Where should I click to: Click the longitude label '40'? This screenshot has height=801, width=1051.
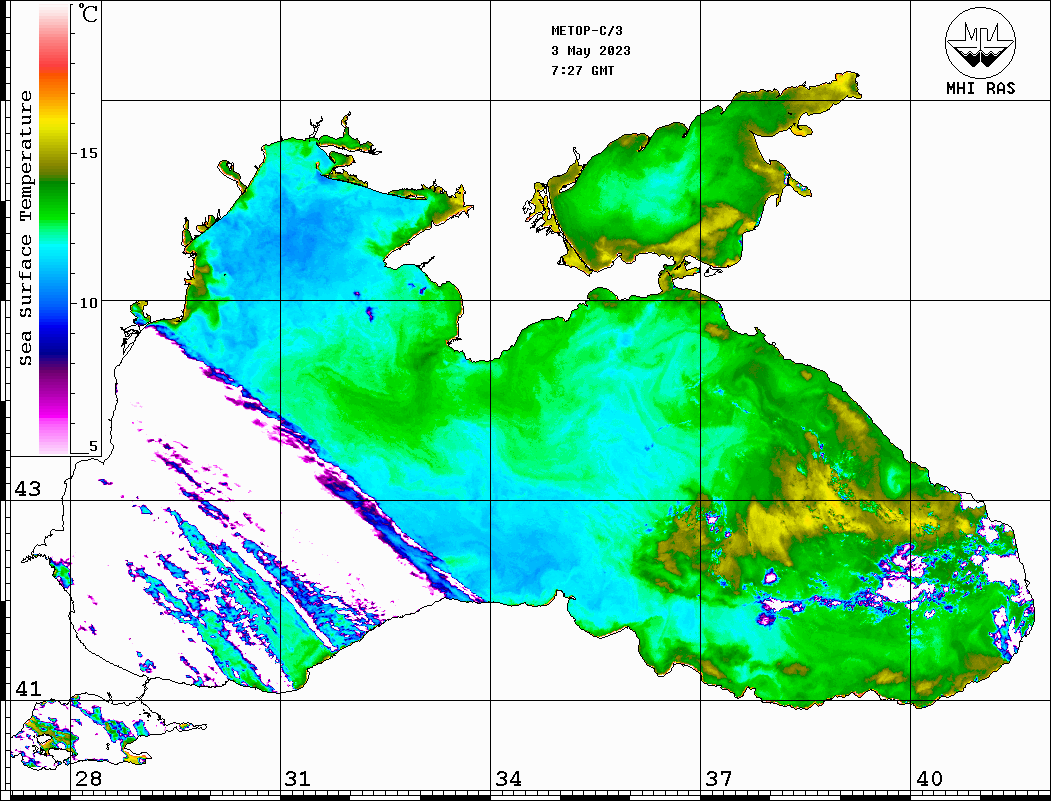[x=929, y=779]
